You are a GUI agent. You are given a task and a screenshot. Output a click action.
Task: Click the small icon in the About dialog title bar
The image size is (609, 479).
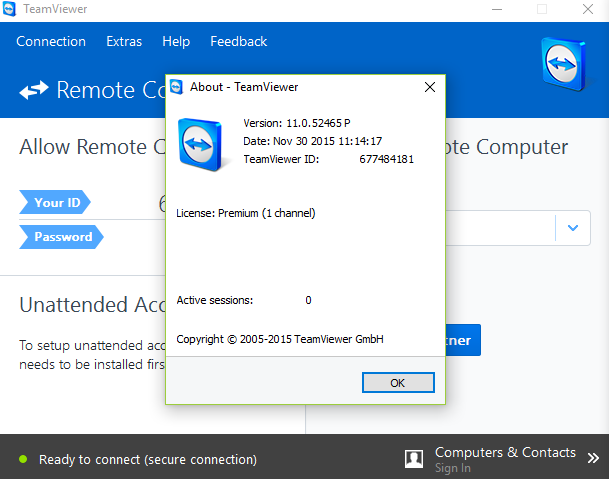[176, 87]
